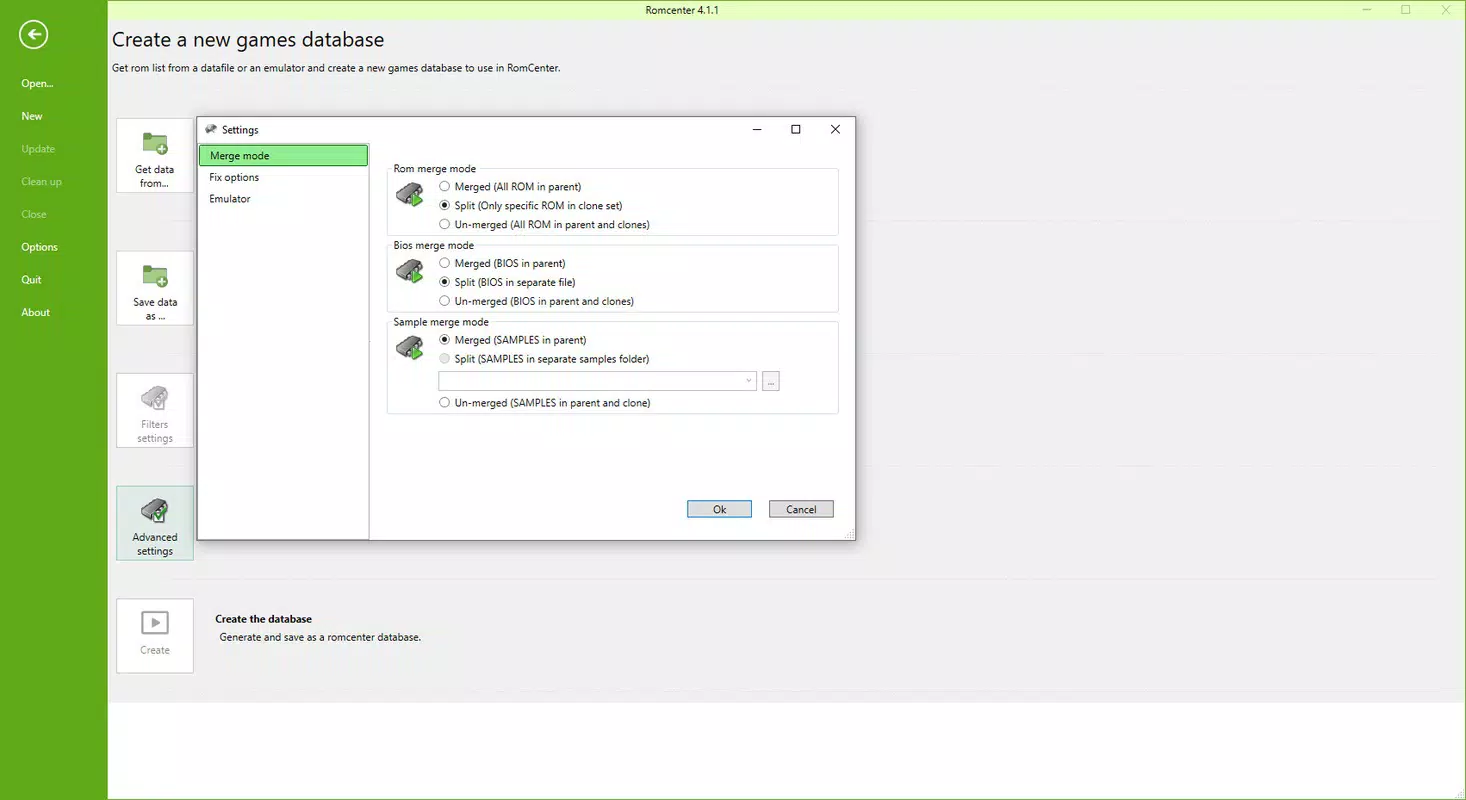Click the Save data as folder icon

pyautogui.click(x=155, y=276)
